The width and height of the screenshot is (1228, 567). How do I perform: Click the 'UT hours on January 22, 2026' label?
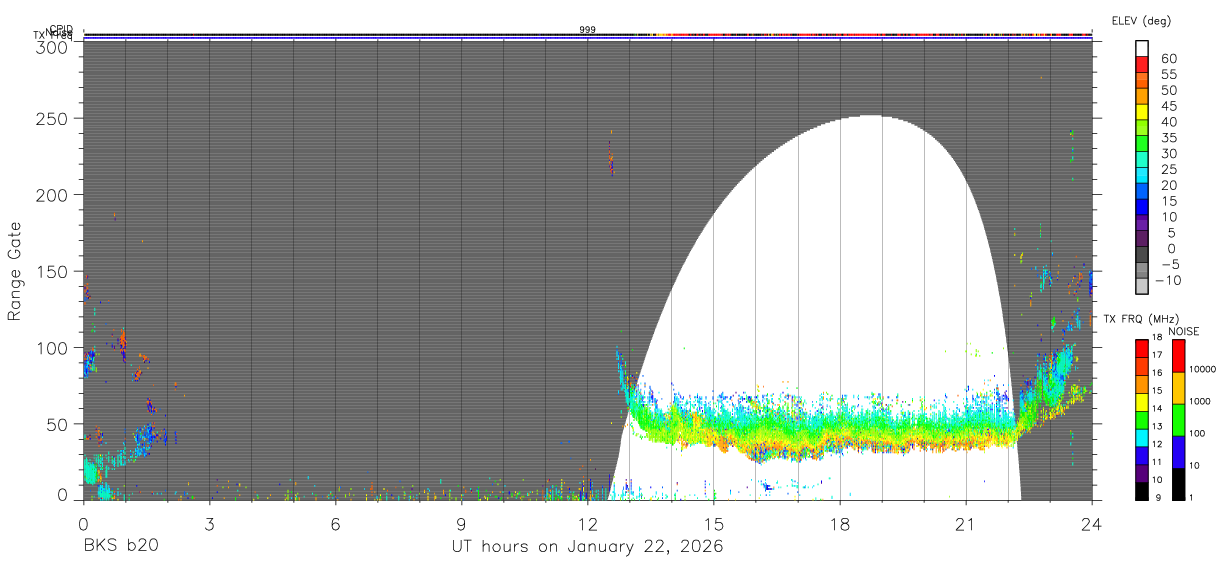588,547
